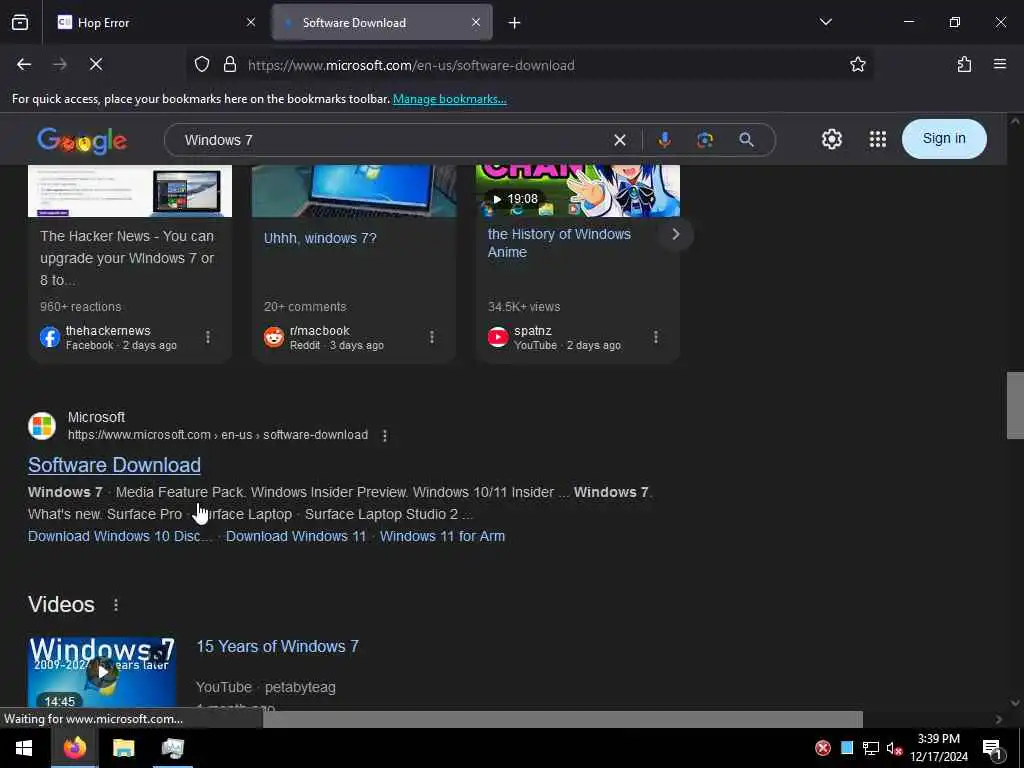Image resolution: width=1024 pixels, height=768 pixels.
Task: Open the Google apps grid
Action: pyautogui.click(x=878, y=139)
